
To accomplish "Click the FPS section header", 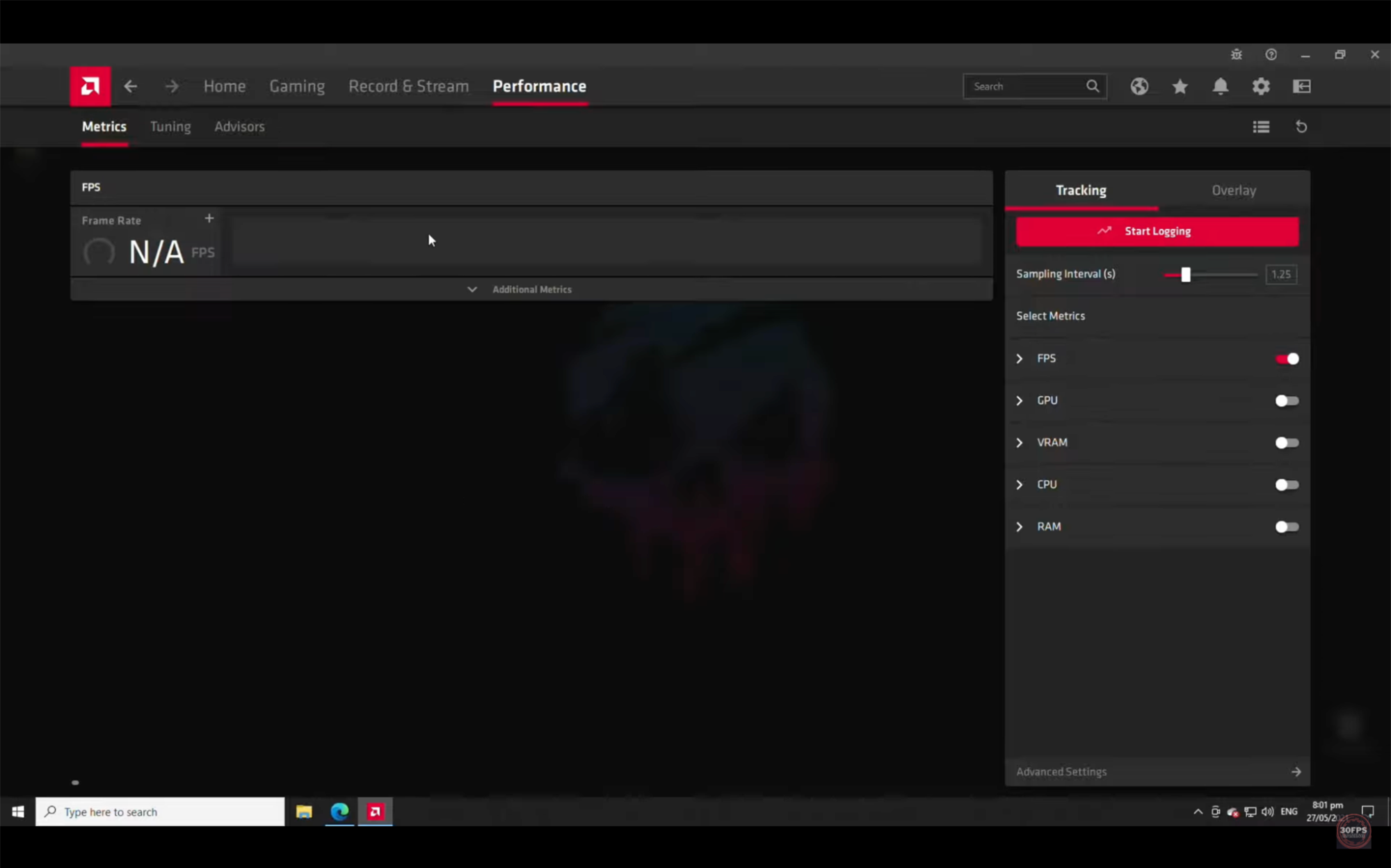I will tap(531, 188).
